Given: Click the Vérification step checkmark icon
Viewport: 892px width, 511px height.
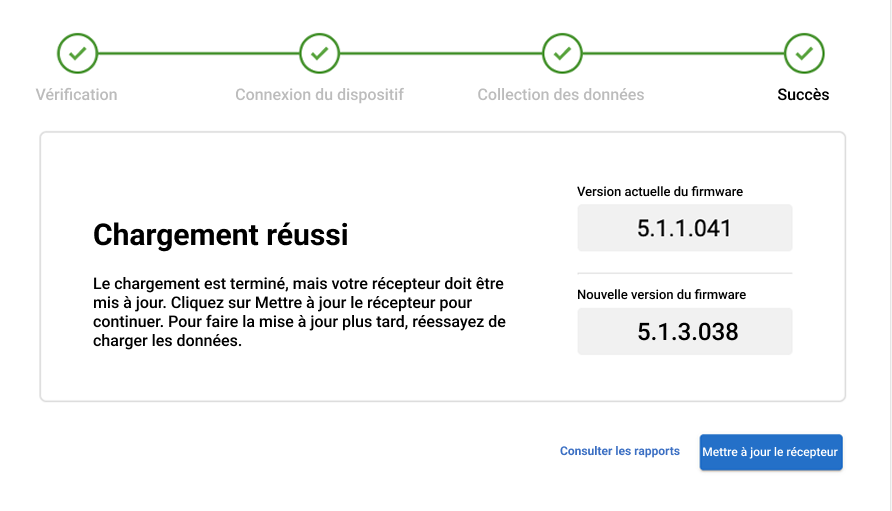Looking at the screenshot, I should tap(77, 53).
